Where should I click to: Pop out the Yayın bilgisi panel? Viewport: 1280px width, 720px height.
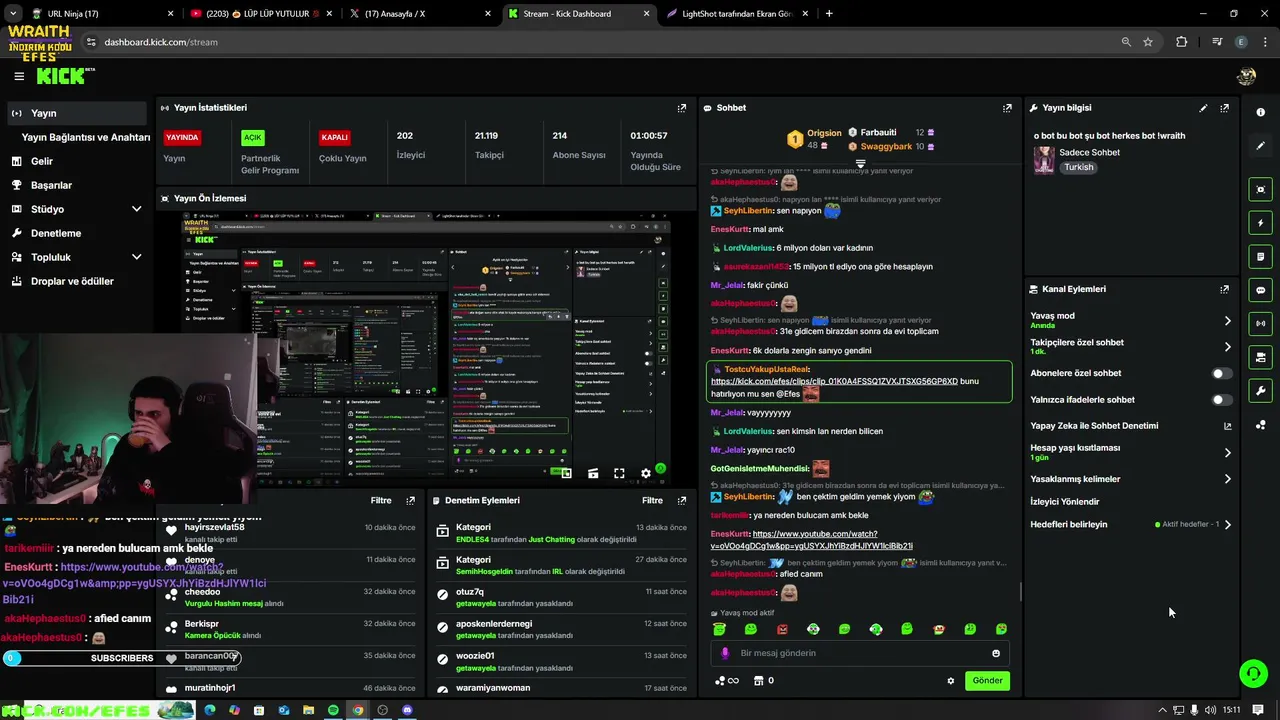pos(1224,108)
